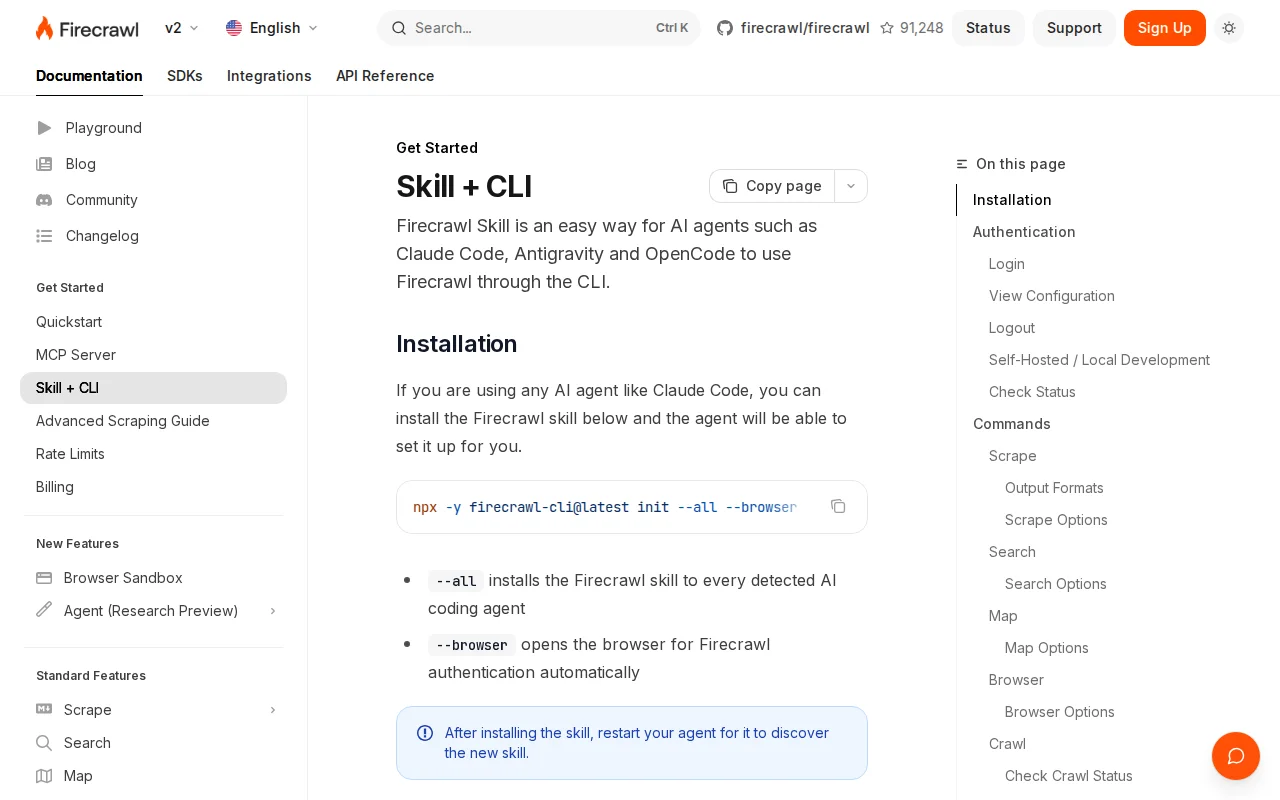1280x800 pixels.
Task: Click the Installation heading
Action: (x=456, y=344)
